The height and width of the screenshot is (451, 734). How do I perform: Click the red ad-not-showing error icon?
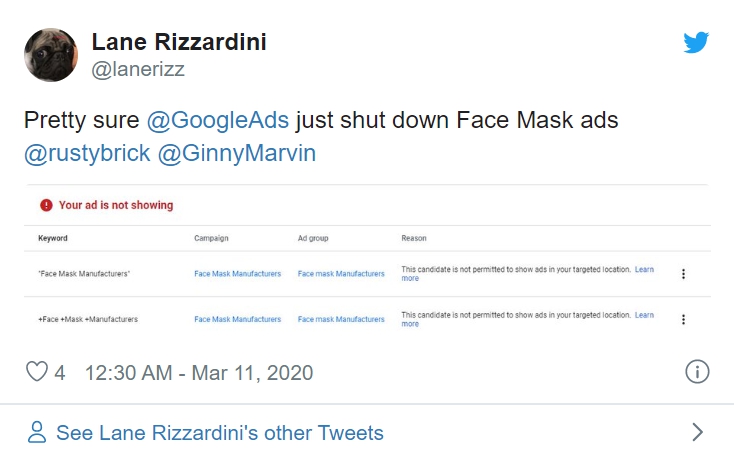[x=46, y=205]
